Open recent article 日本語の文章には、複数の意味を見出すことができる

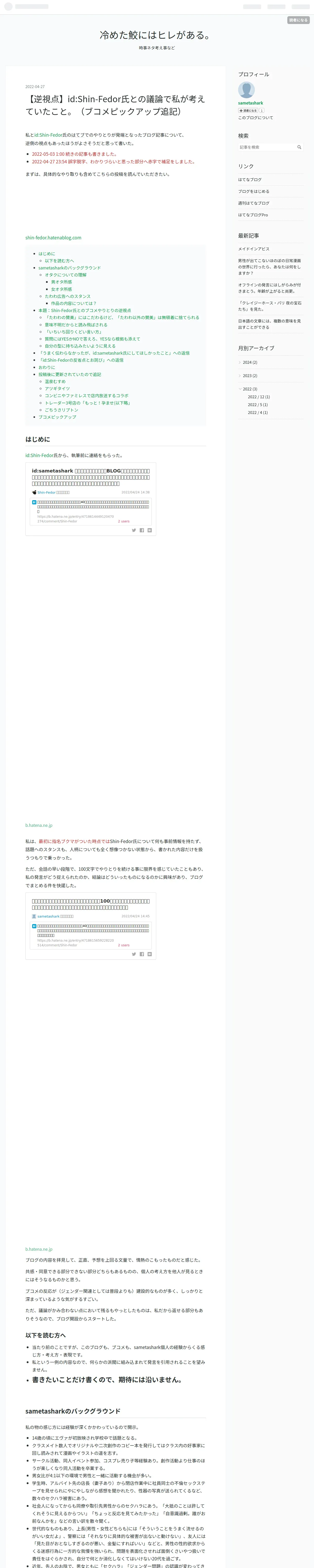(270, 324)
